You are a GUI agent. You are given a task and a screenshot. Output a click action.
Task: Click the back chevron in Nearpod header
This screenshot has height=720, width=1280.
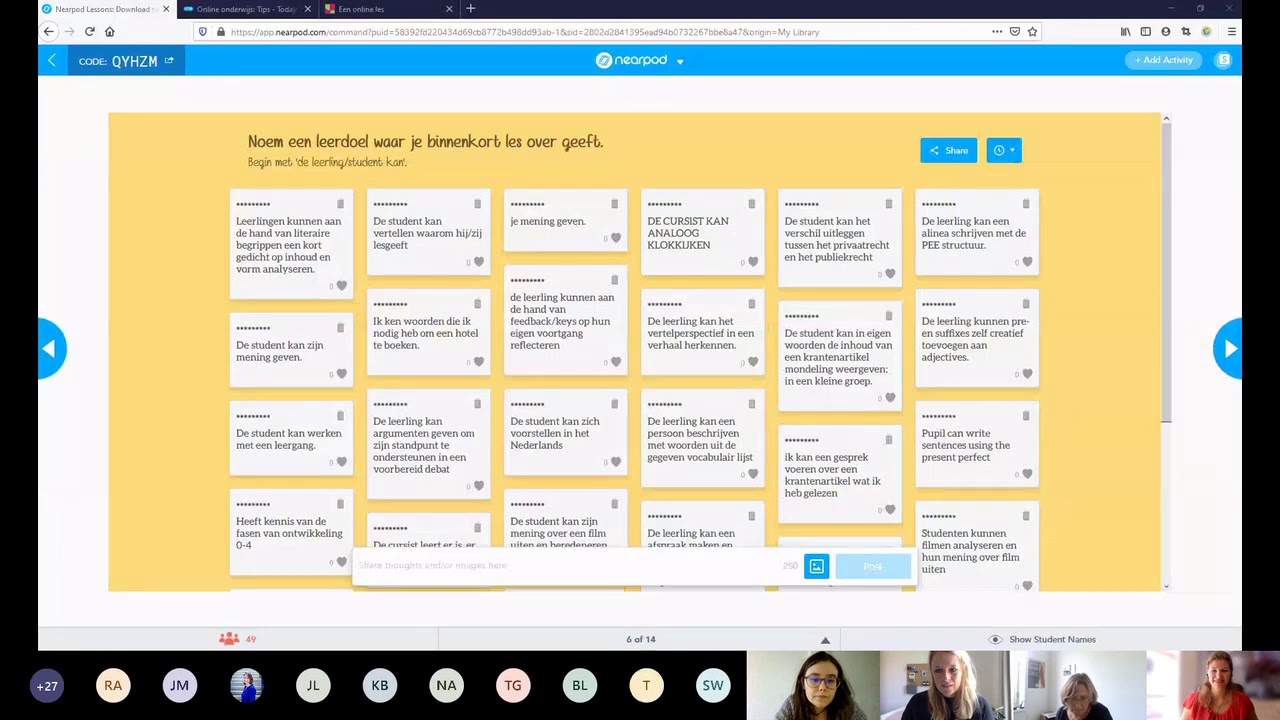click(x=52, y=61)
